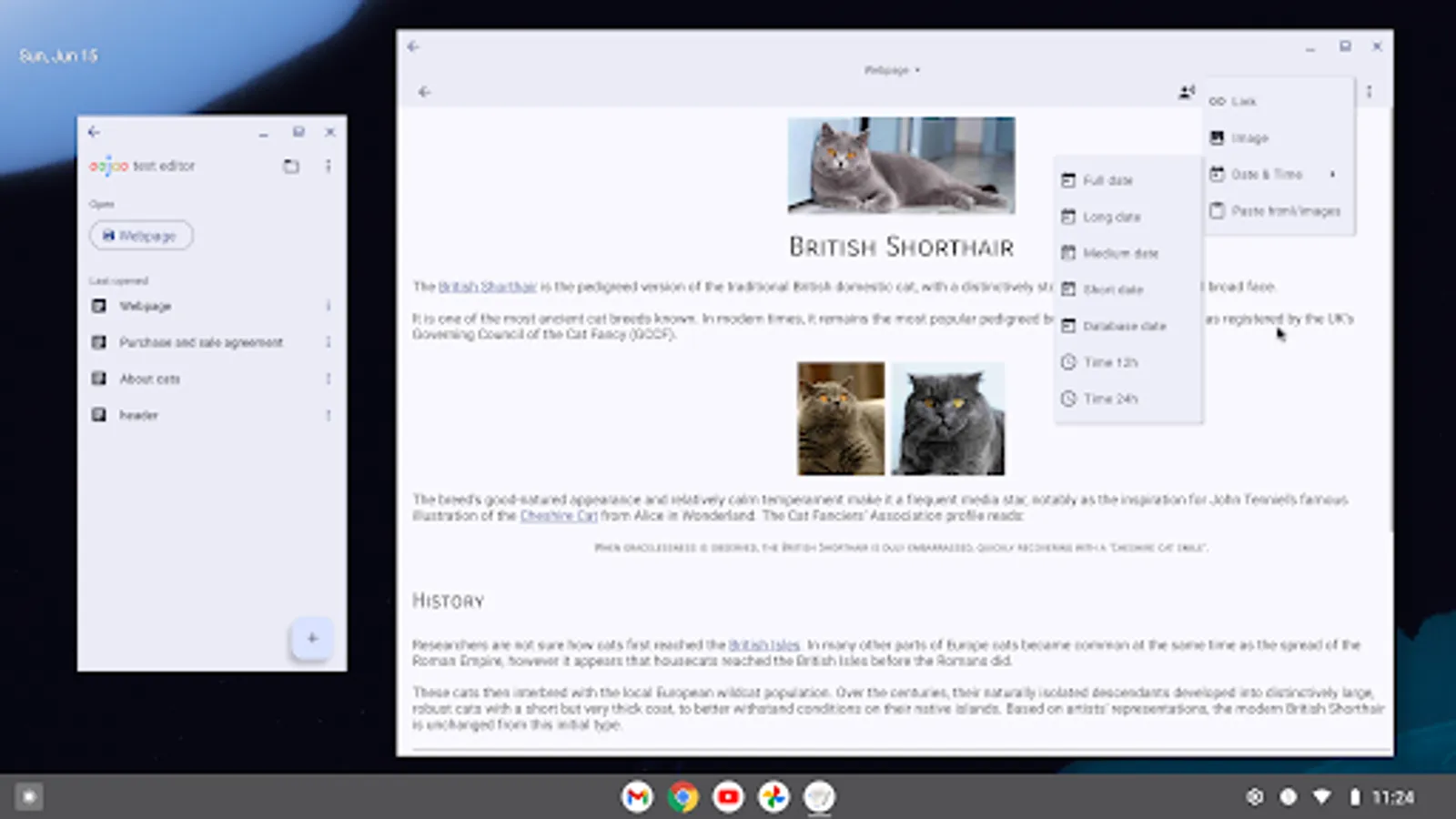1456x819 pixels.
Task: Click the back arrow in the test editor panel
Action: pyautogui.click(x=94, y=132)
